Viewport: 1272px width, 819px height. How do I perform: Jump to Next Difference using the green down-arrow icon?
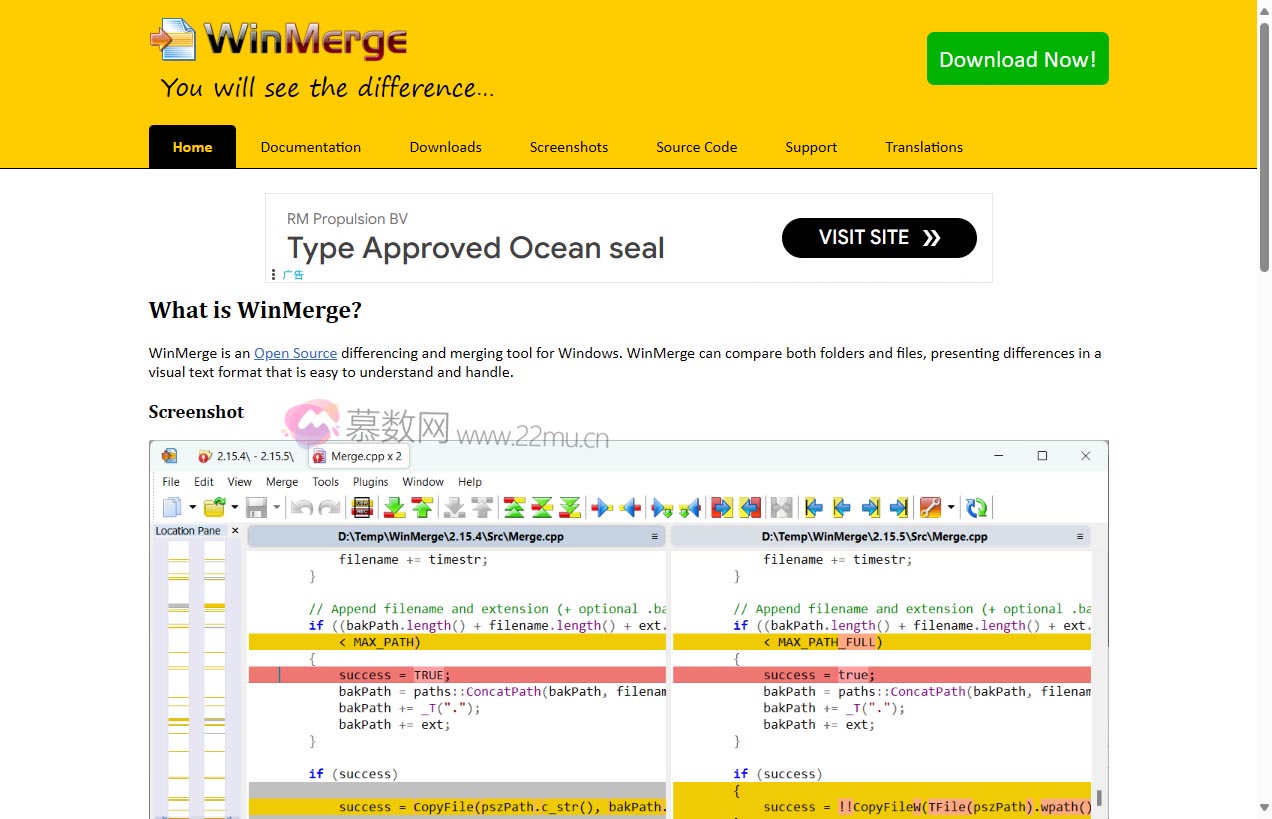tap(394, 507)
